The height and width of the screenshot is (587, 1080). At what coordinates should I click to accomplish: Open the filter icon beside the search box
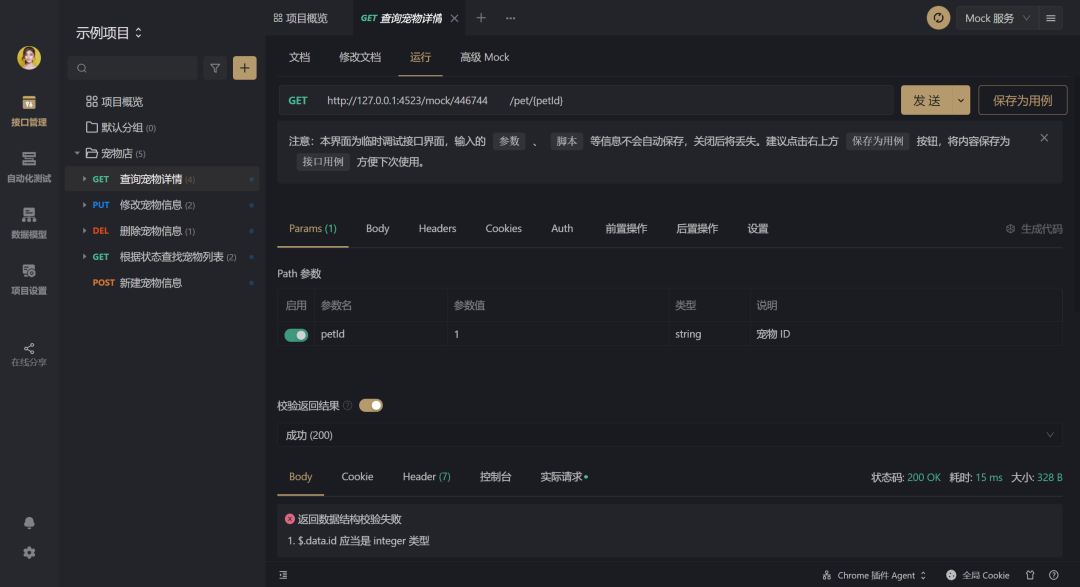click(214, 67)
